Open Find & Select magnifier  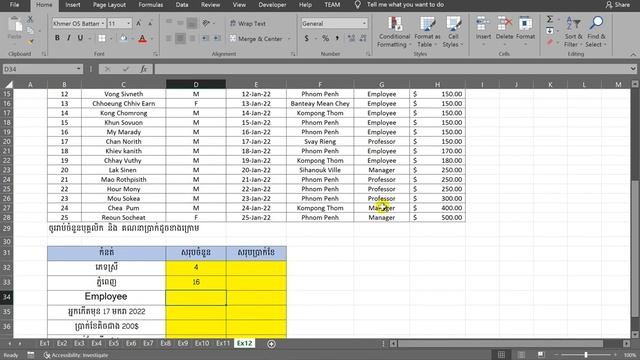coord(596,32)
